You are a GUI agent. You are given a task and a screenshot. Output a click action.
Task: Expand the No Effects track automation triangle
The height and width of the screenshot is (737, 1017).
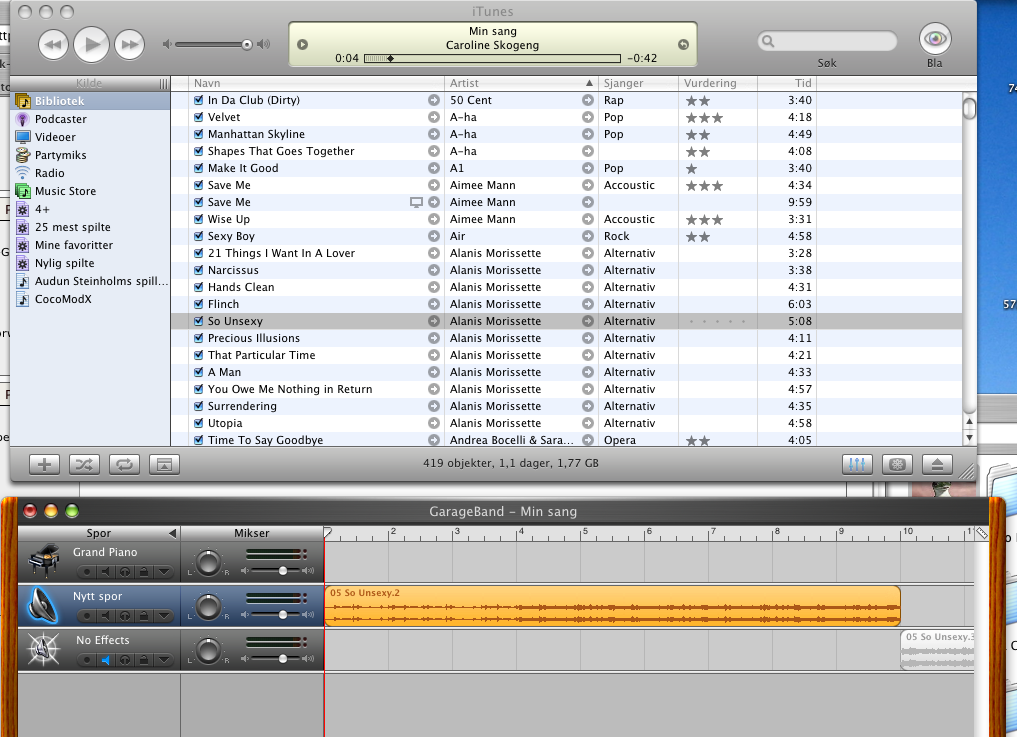[163, 660]
